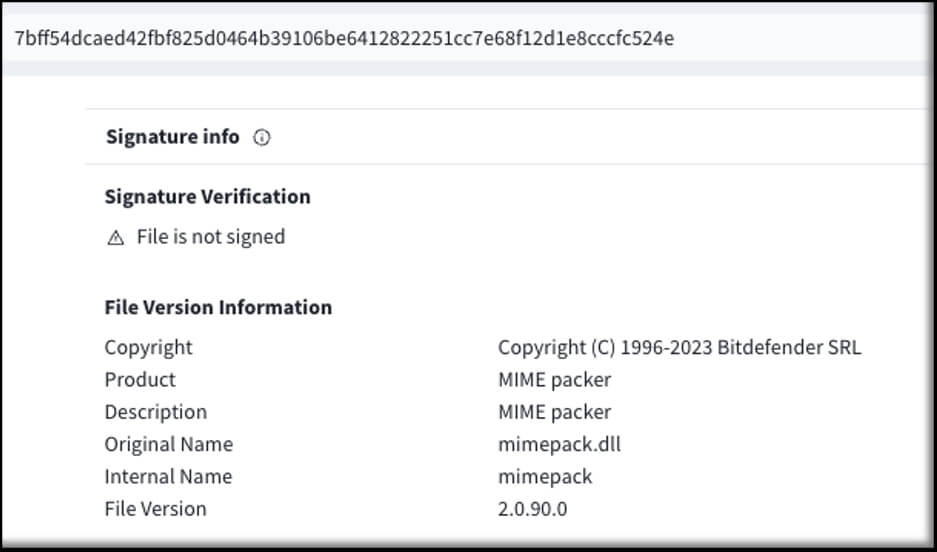The width and height of the screenshot is (937, 552).
Task: Click the Product field label
Action: (140, 380)
